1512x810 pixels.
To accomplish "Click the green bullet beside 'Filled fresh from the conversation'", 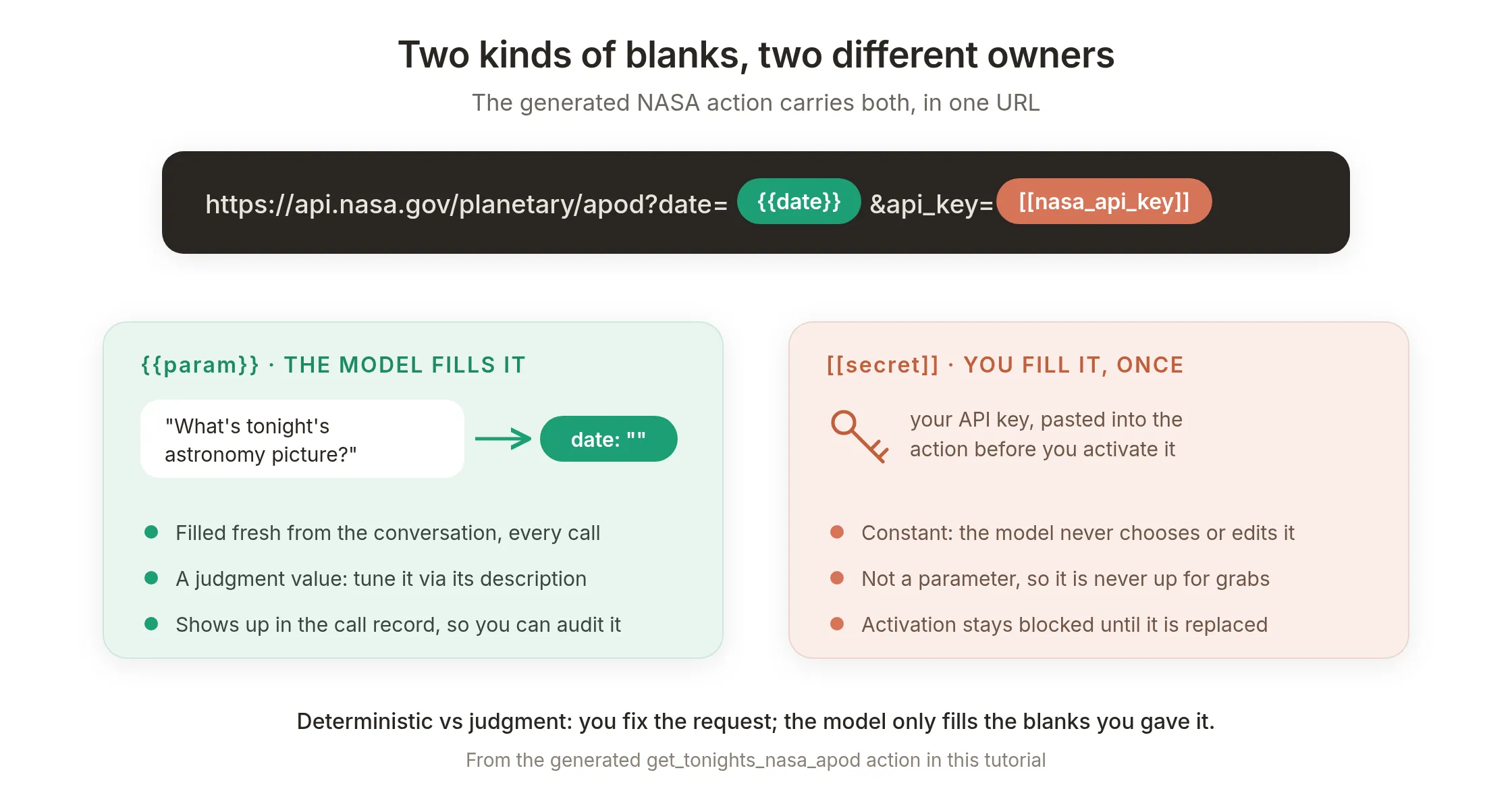I will click(x=151, y=532).
